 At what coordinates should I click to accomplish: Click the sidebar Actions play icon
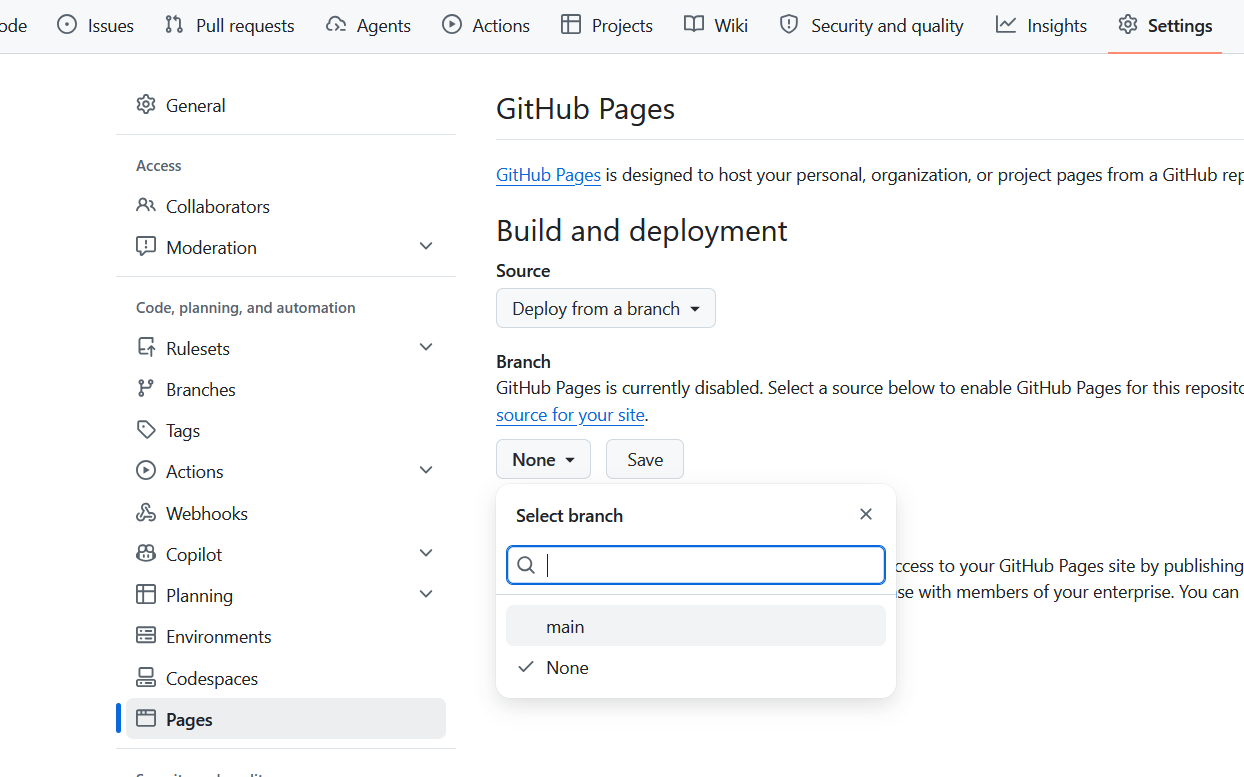coord(146,470)
